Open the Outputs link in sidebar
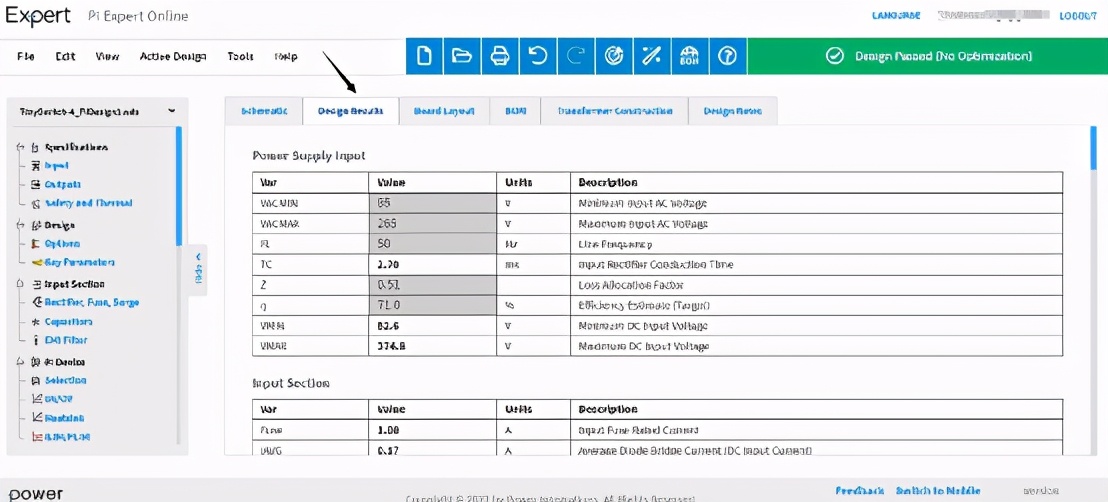 click(63, 184)
